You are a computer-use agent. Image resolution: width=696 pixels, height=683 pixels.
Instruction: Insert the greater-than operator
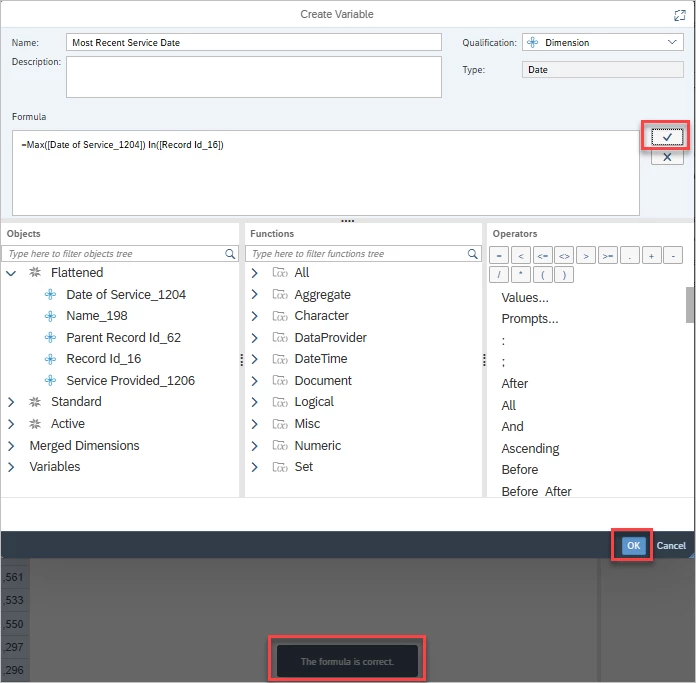pos(586,256)
